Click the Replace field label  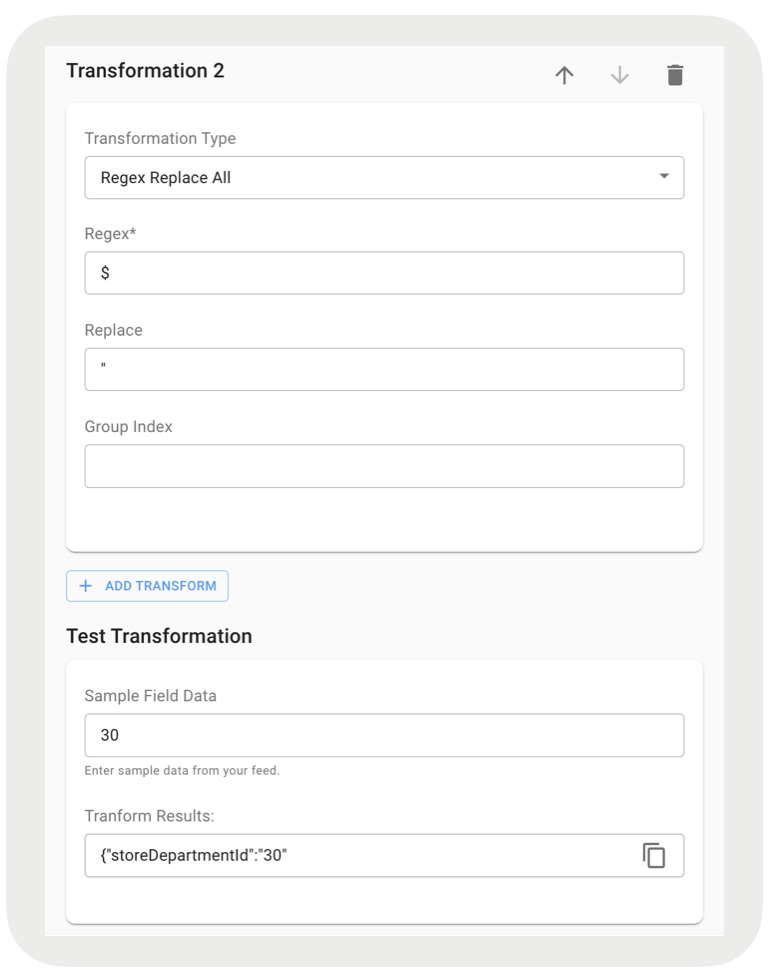point(113,330)
